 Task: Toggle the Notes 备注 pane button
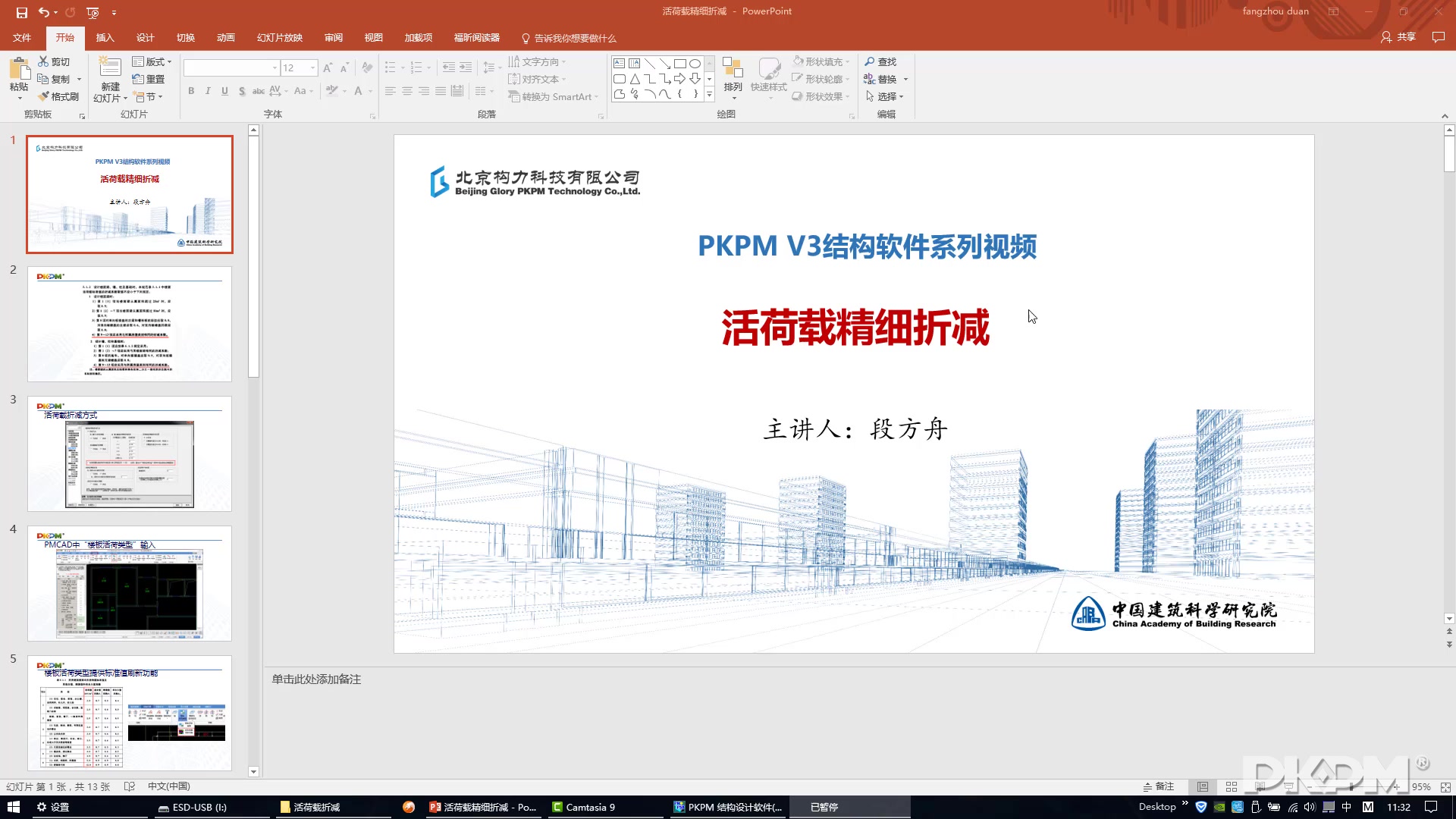tap(1158, 786)
